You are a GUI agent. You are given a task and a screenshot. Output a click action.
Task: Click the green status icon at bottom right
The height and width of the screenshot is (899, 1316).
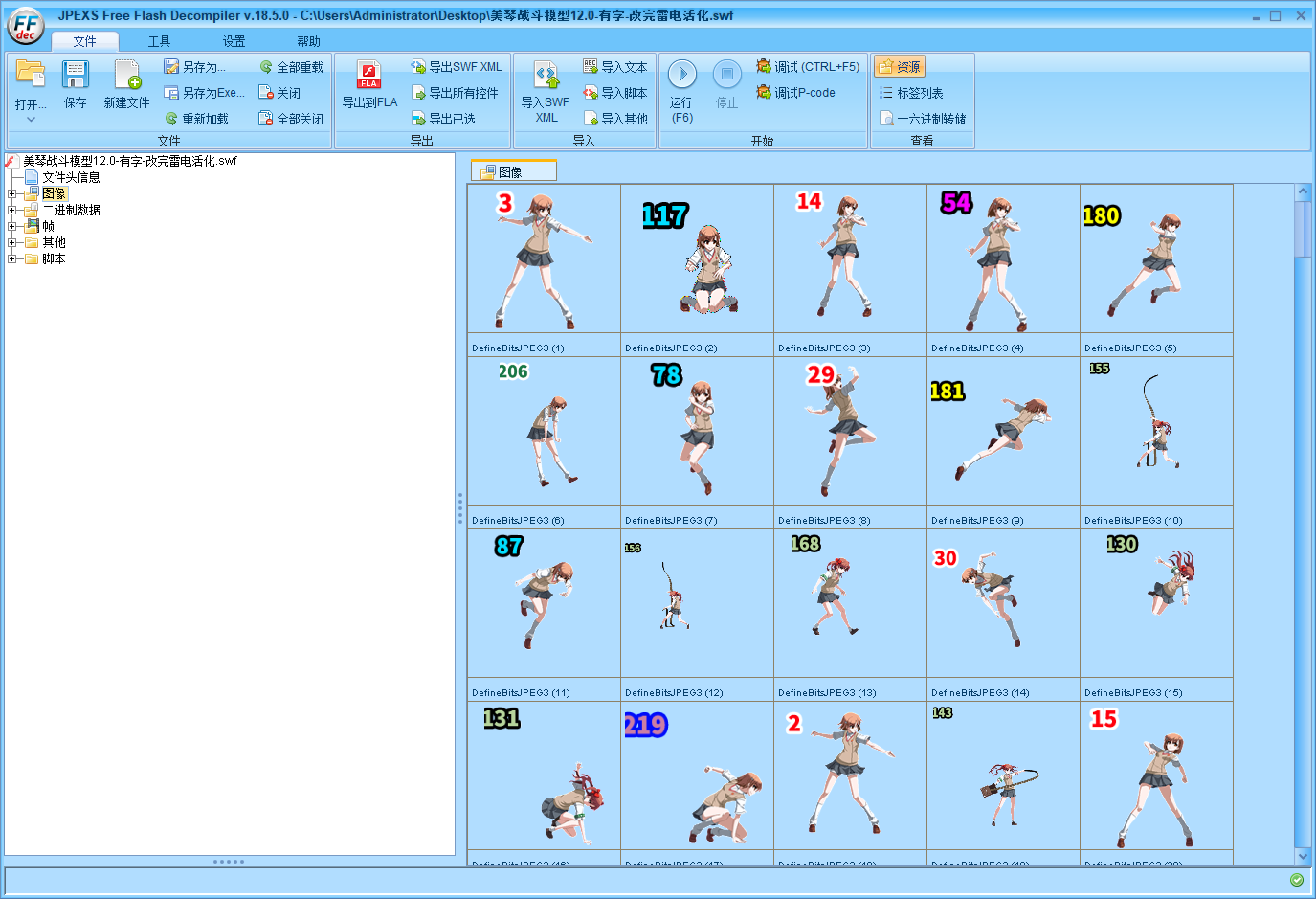coord(1297,880)
